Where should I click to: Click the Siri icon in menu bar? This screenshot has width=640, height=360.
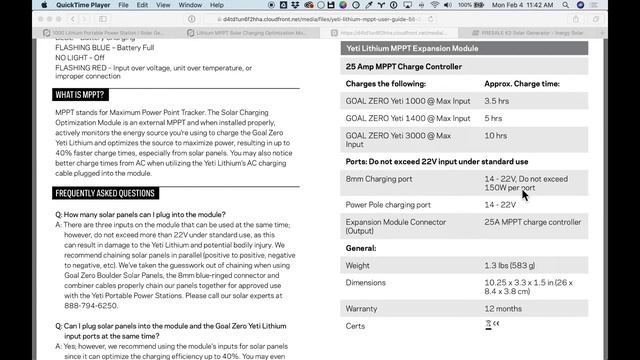[580, 5]
